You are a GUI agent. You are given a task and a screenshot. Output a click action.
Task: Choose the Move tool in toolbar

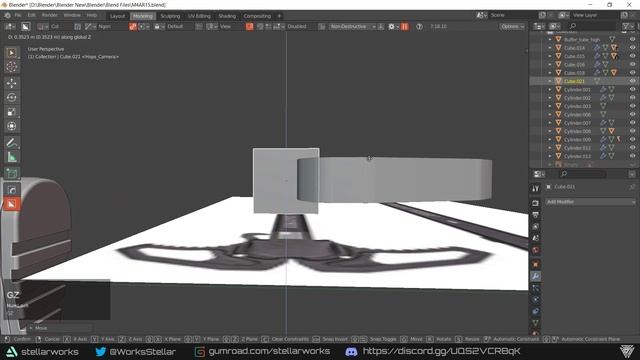point(11,83)
